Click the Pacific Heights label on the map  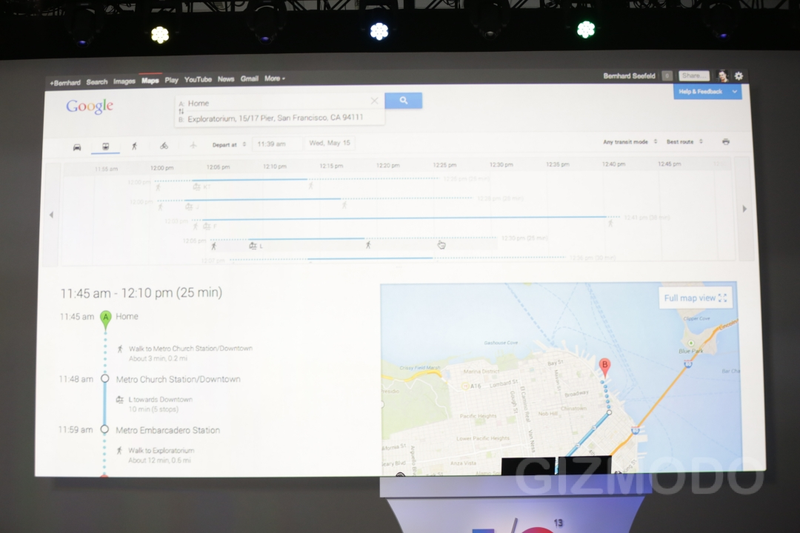point(478,416)
